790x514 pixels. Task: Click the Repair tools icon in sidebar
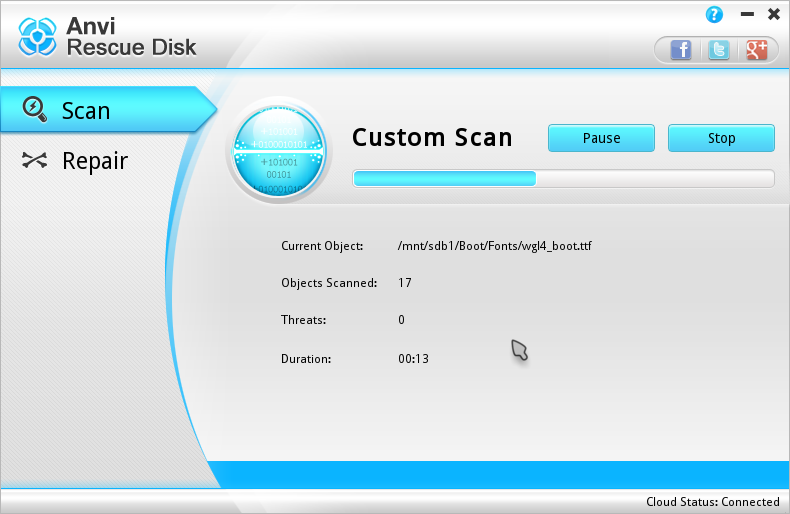click(35, 160)
